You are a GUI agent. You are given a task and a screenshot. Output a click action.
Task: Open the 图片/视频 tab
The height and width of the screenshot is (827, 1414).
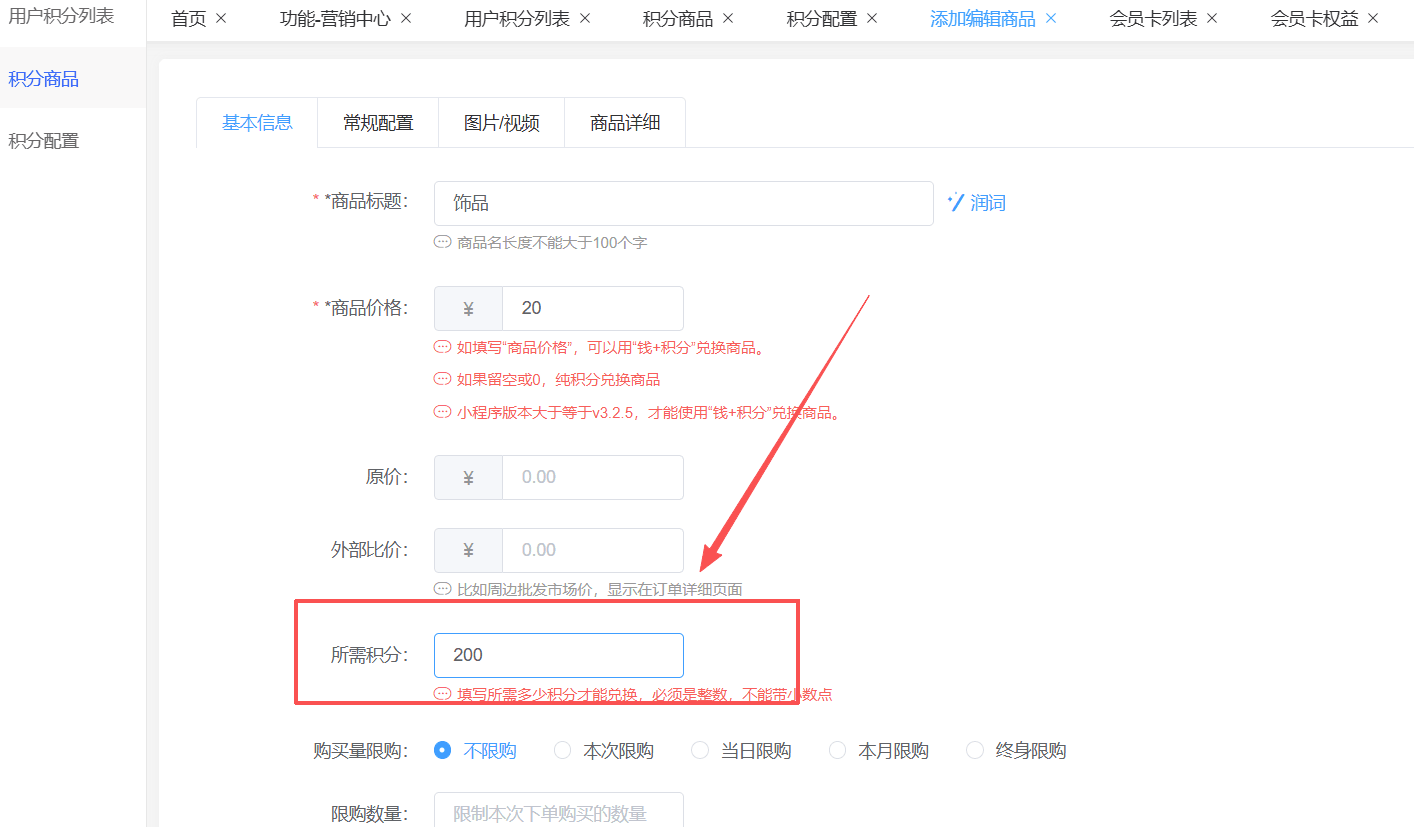tap(501, 123)
